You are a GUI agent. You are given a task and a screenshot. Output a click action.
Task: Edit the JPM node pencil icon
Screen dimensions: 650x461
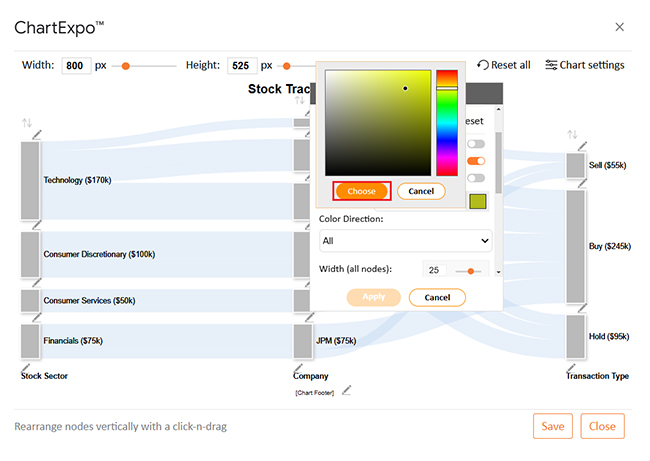(x=310, y=318)
